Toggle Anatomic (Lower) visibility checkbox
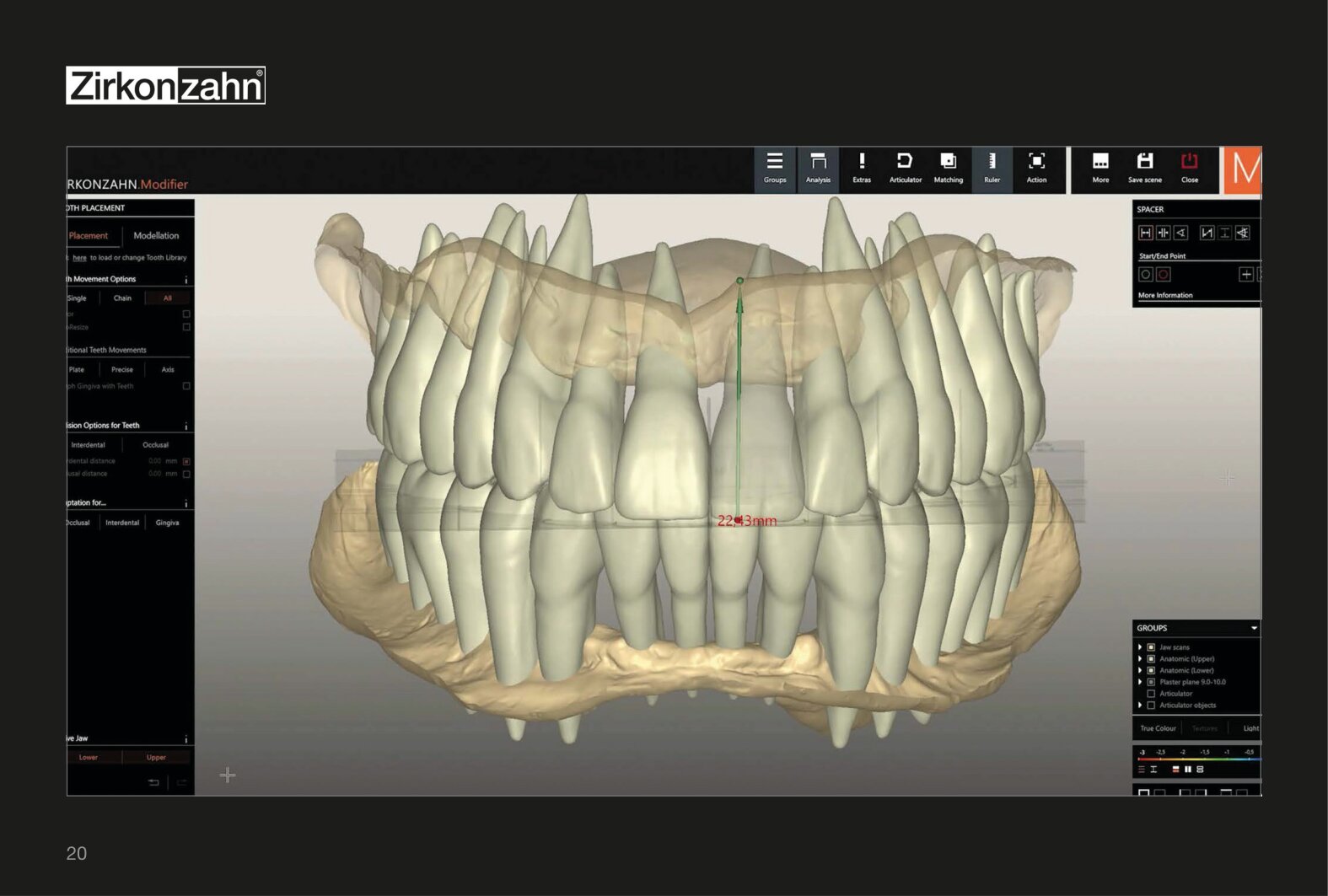This screenshot has width=1328, height=896. point(1151,670)
